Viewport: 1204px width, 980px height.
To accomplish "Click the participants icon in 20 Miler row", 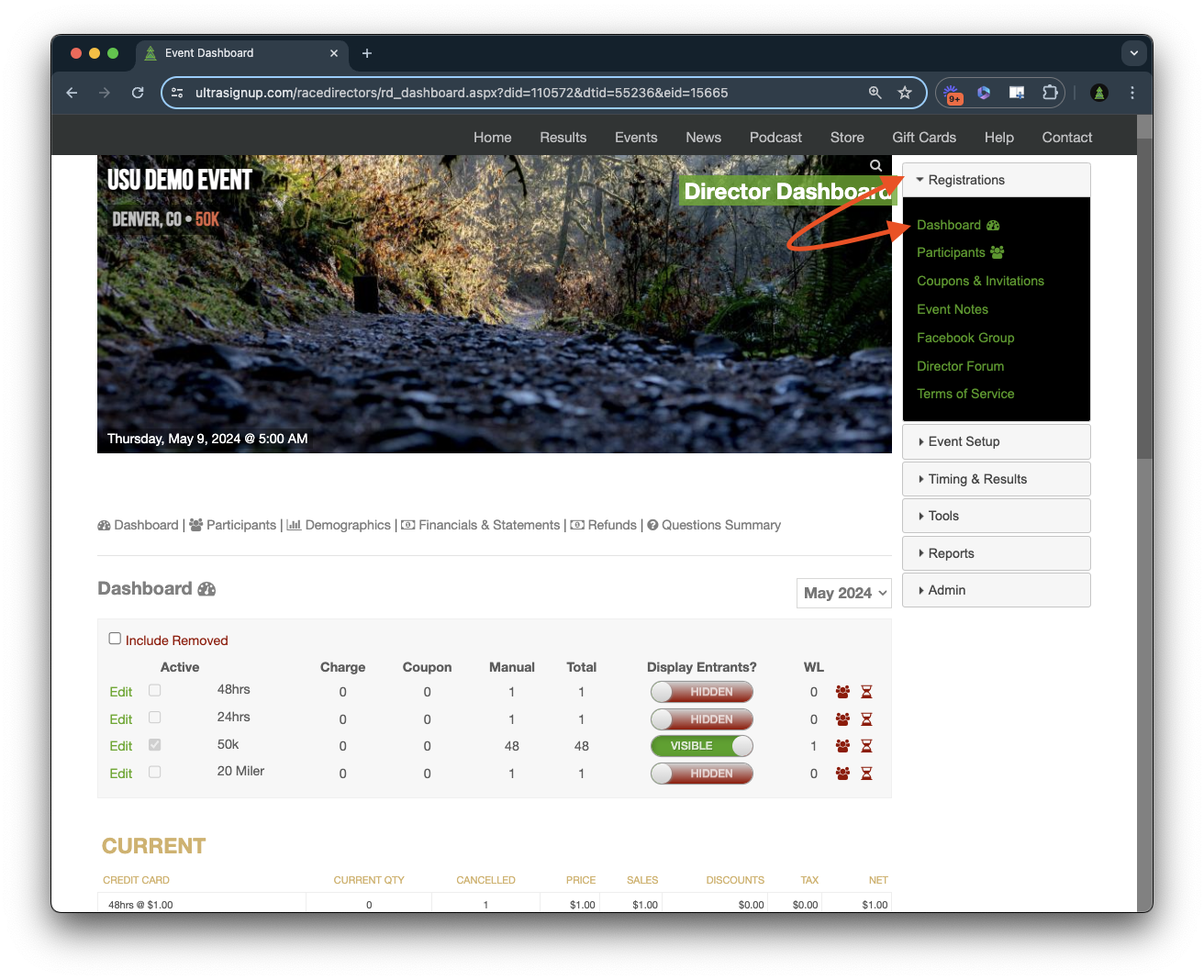I will tap(842, 774).
